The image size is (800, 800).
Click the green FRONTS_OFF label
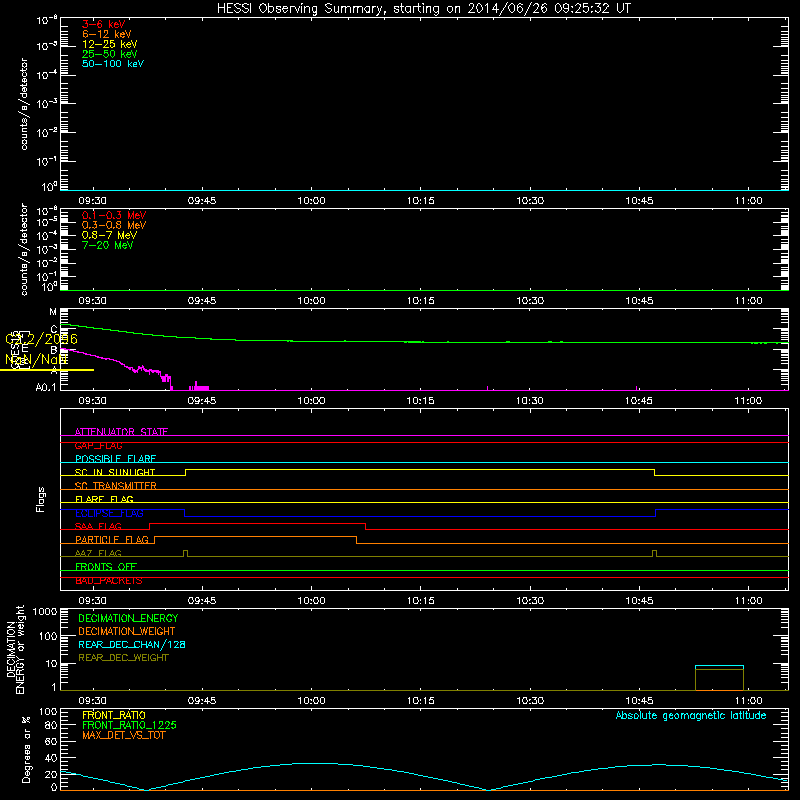[x=106, y=566]
